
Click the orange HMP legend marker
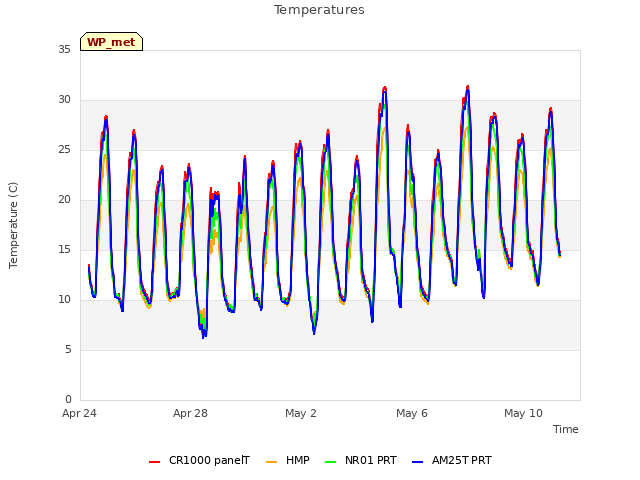click(271, 462)
